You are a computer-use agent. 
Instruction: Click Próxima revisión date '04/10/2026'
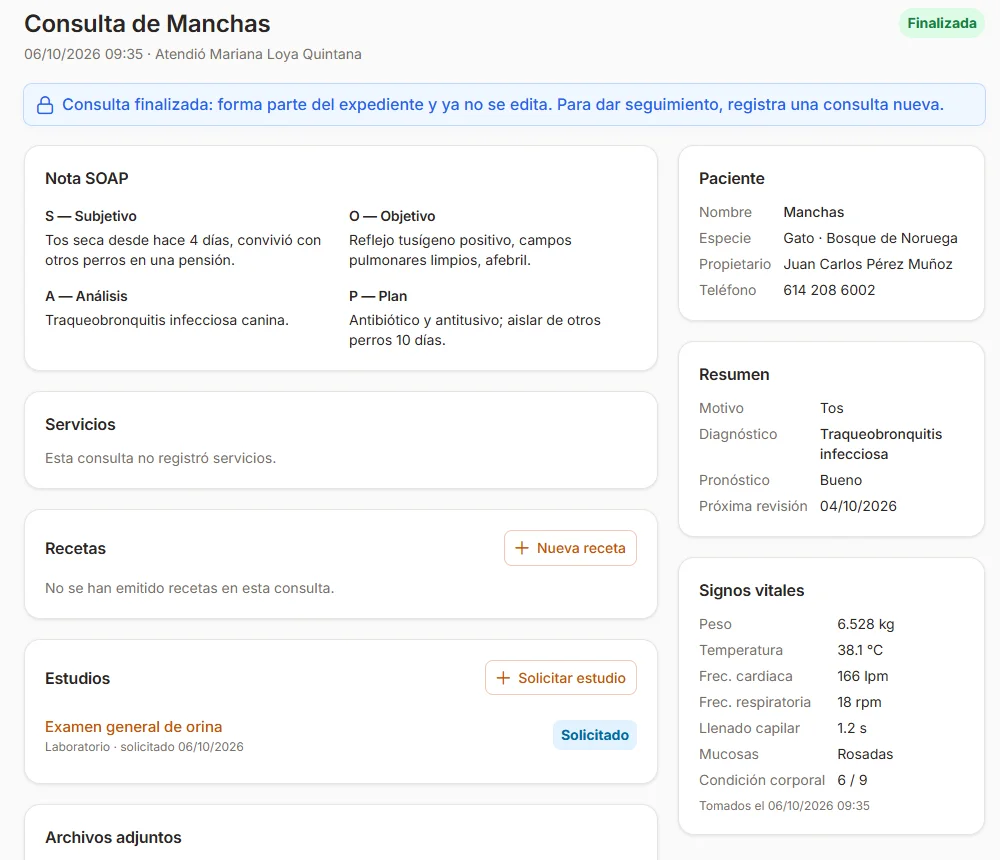point(858,507)
